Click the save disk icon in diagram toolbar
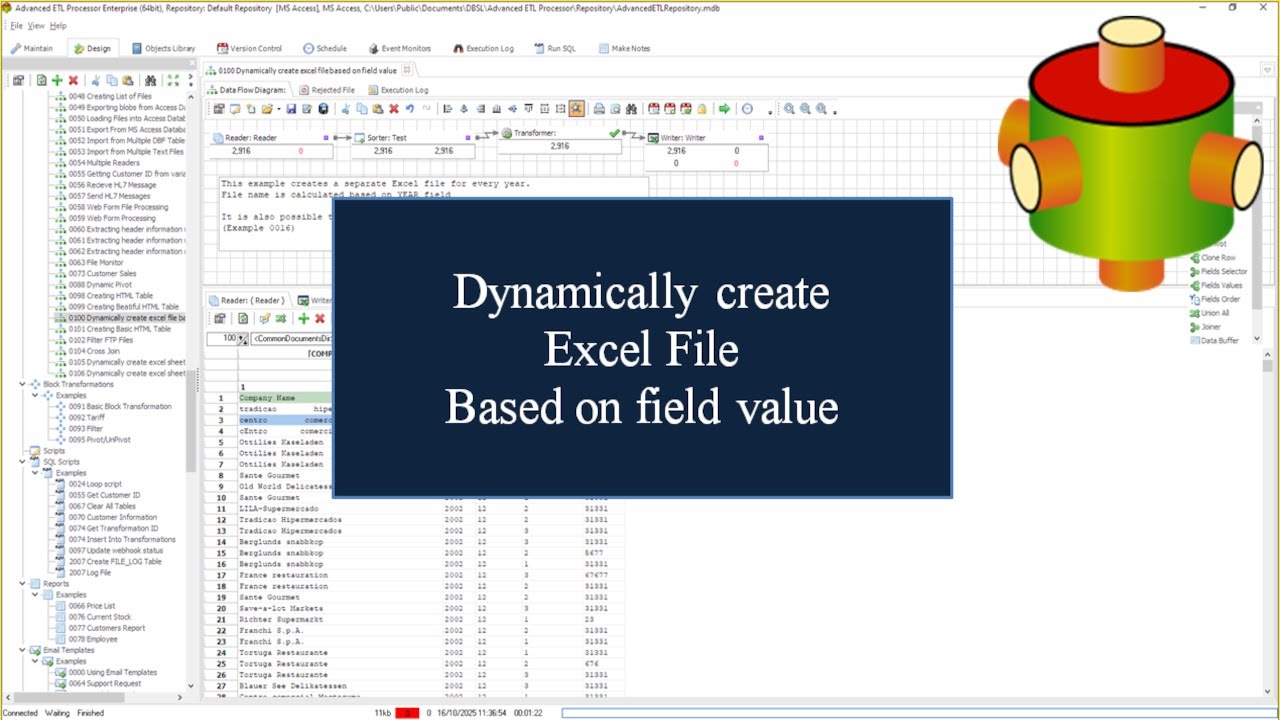Screen dimensions: 1280x720 [291, 109]
